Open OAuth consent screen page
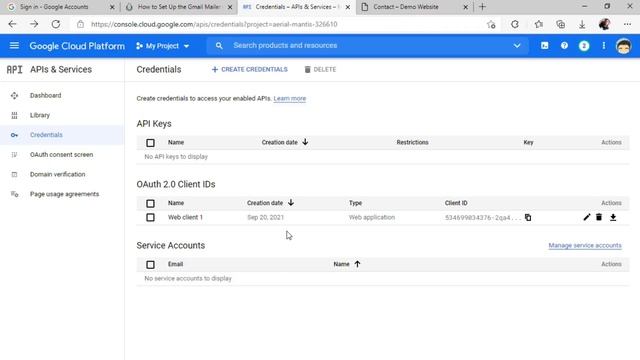 61,155
